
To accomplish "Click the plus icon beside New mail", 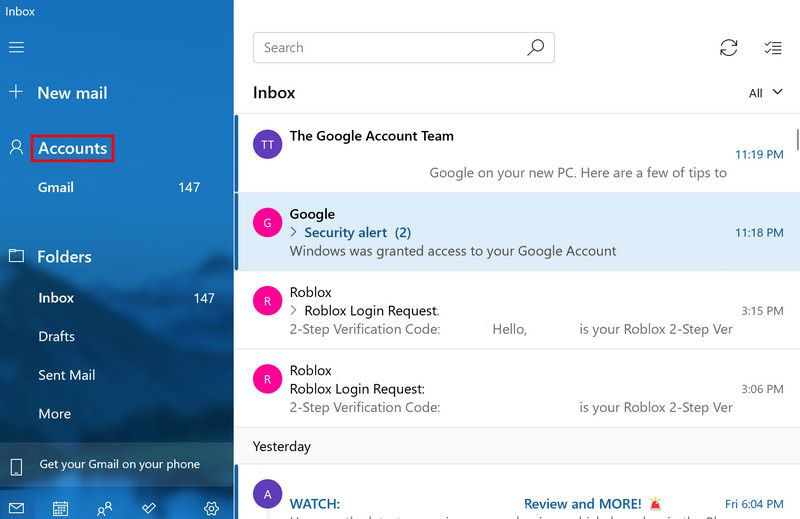I will [16, 92].
